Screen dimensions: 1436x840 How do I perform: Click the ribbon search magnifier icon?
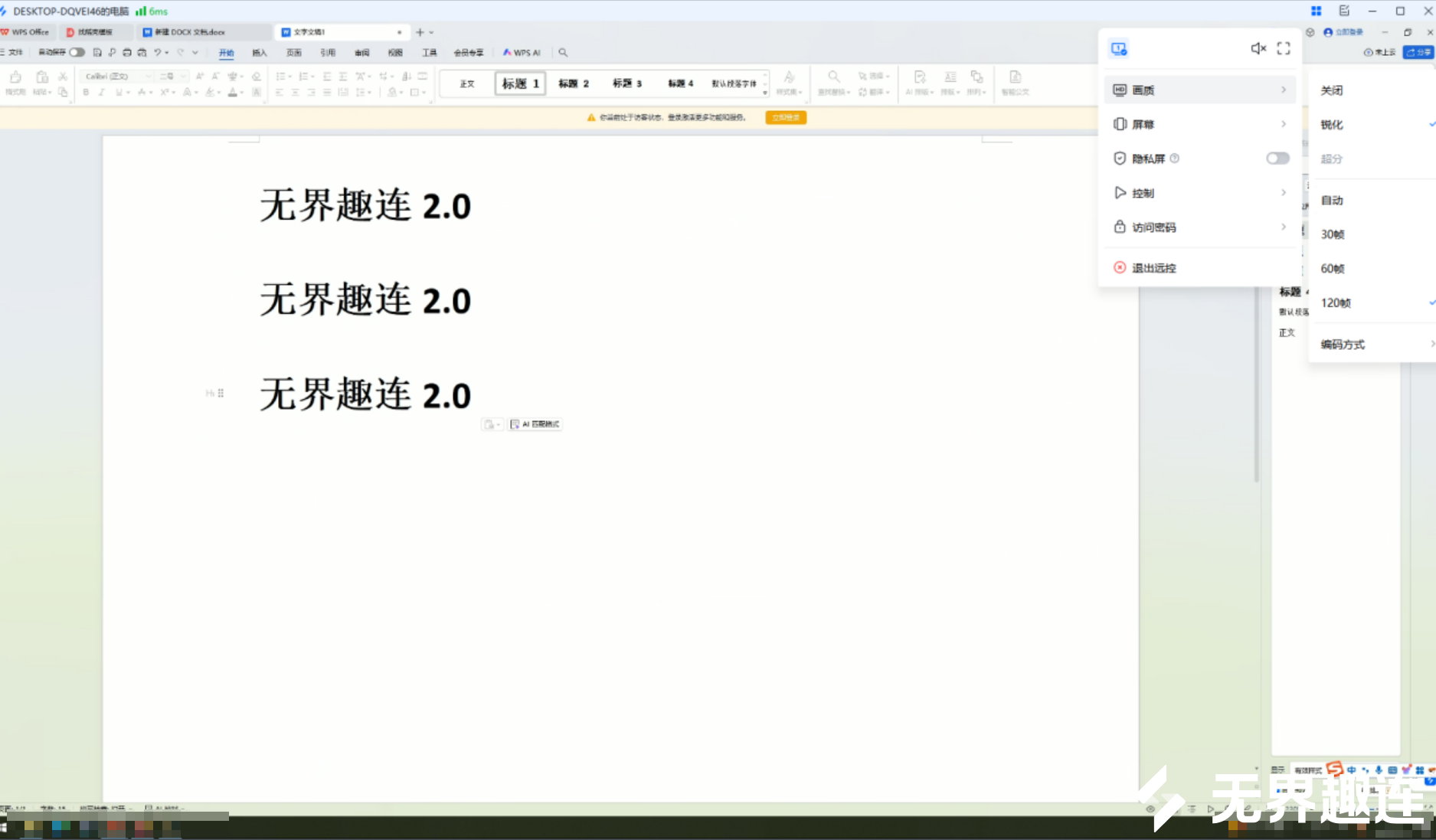coord(563,53)
